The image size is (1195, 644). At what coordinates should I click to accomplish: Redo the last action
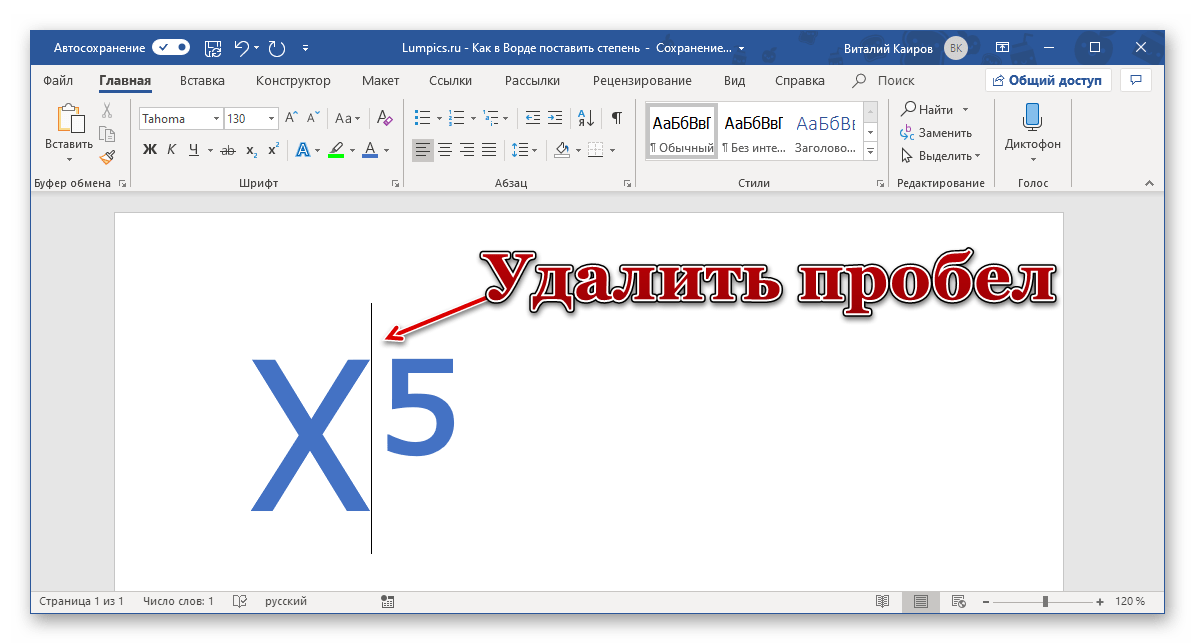click(x=277, y=48)
